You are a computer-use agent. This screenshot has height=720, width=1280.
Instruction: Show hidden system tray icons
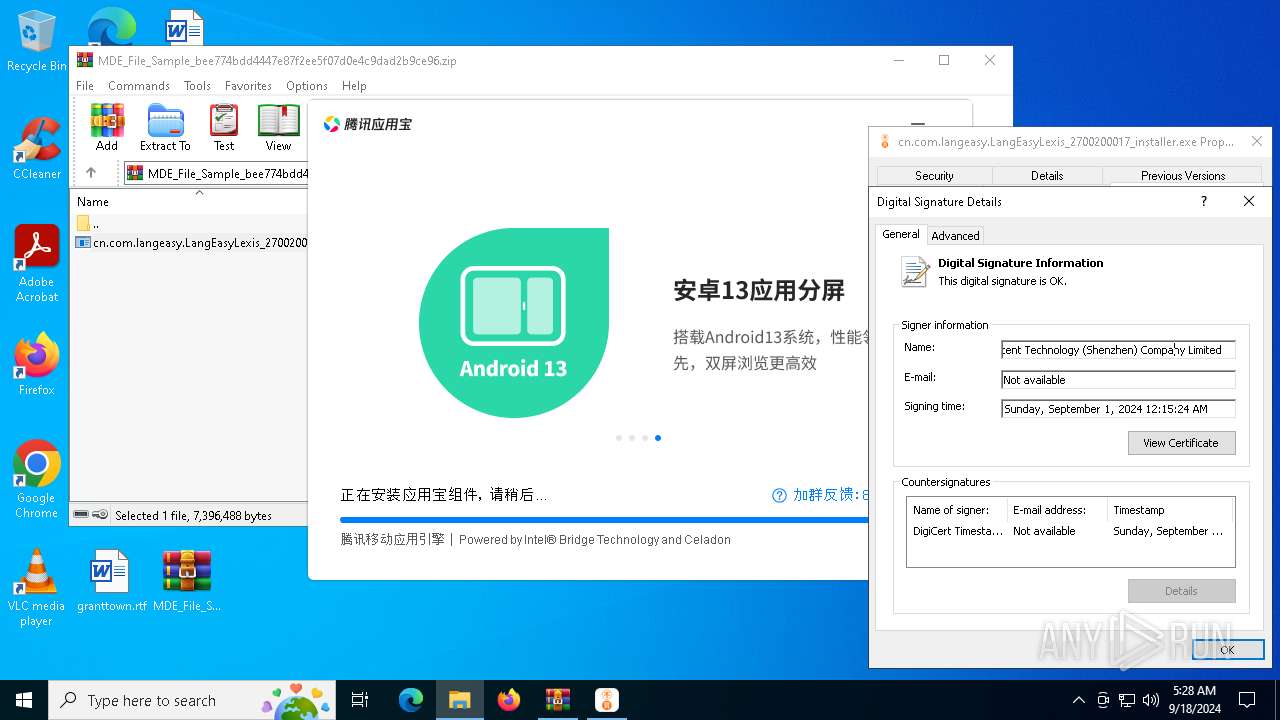click(1078, 700)
